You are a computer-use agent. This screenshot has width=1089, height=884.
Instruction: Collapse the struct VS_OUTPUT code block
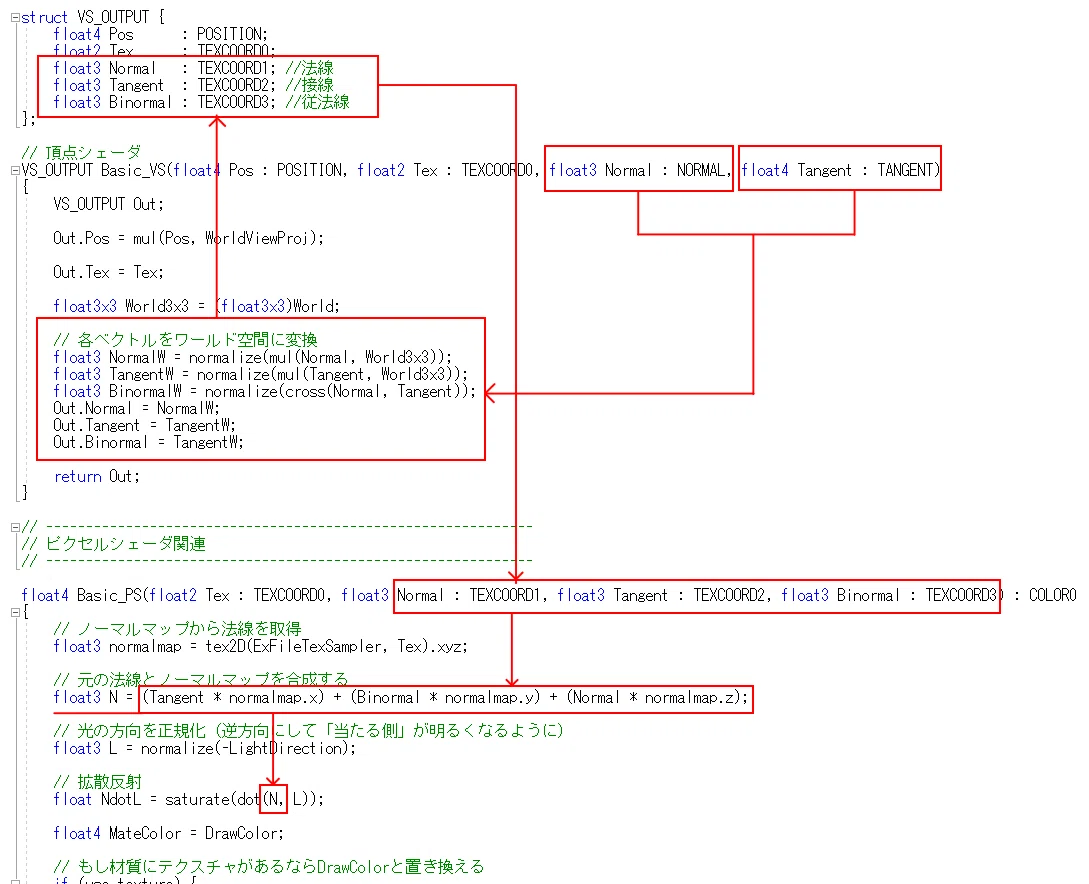15,18
